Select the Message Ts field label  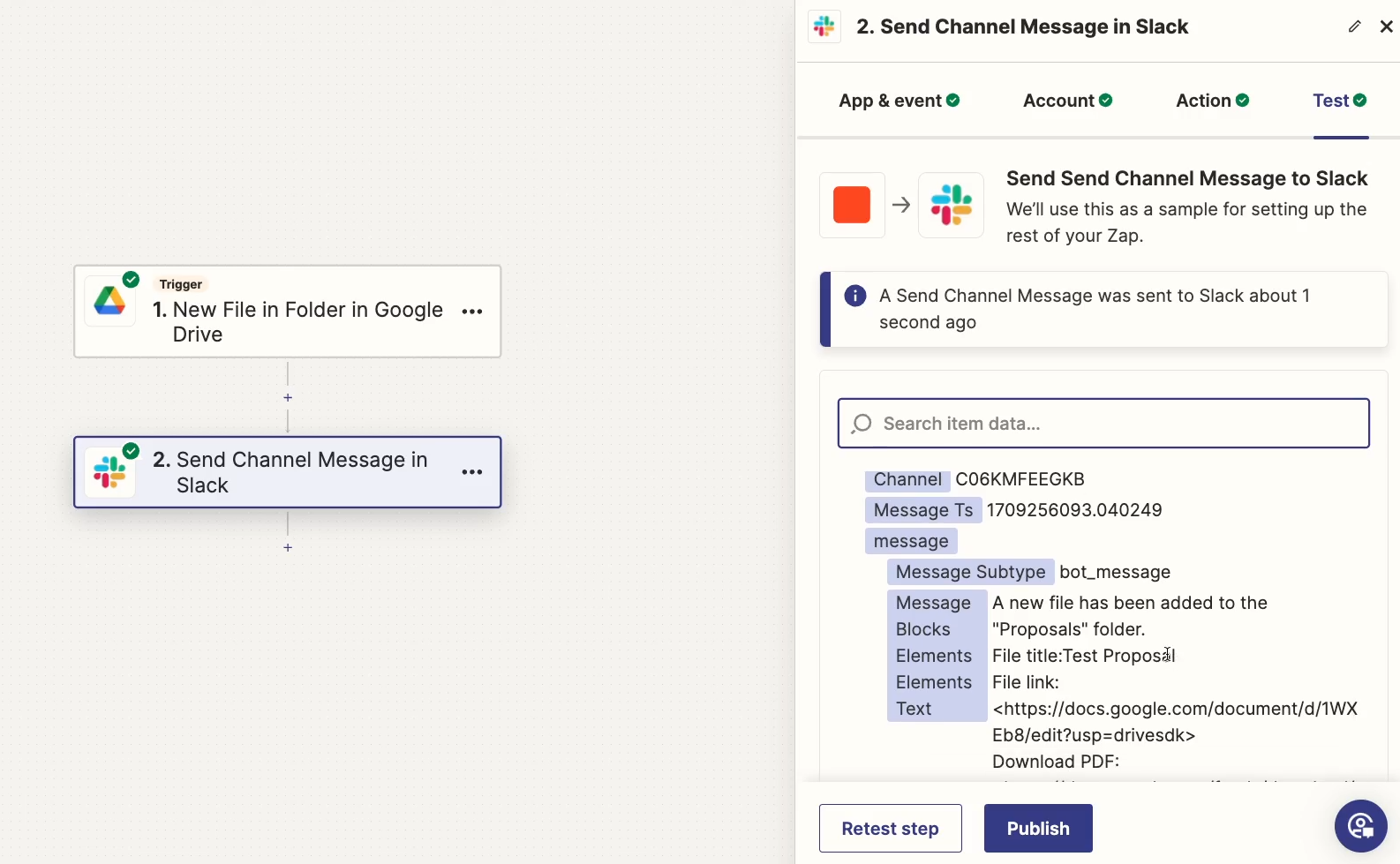point(922,510)
